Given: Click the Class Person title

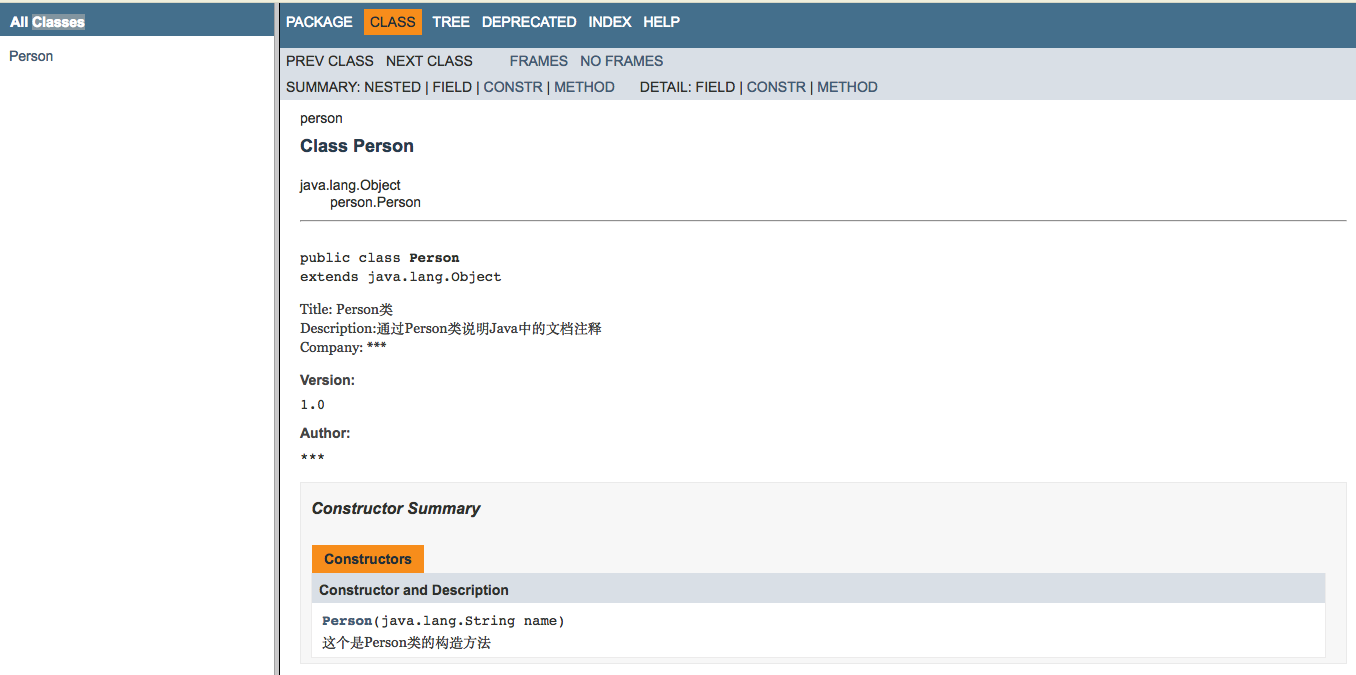Looking at the screenshot, I should point(357,146).
